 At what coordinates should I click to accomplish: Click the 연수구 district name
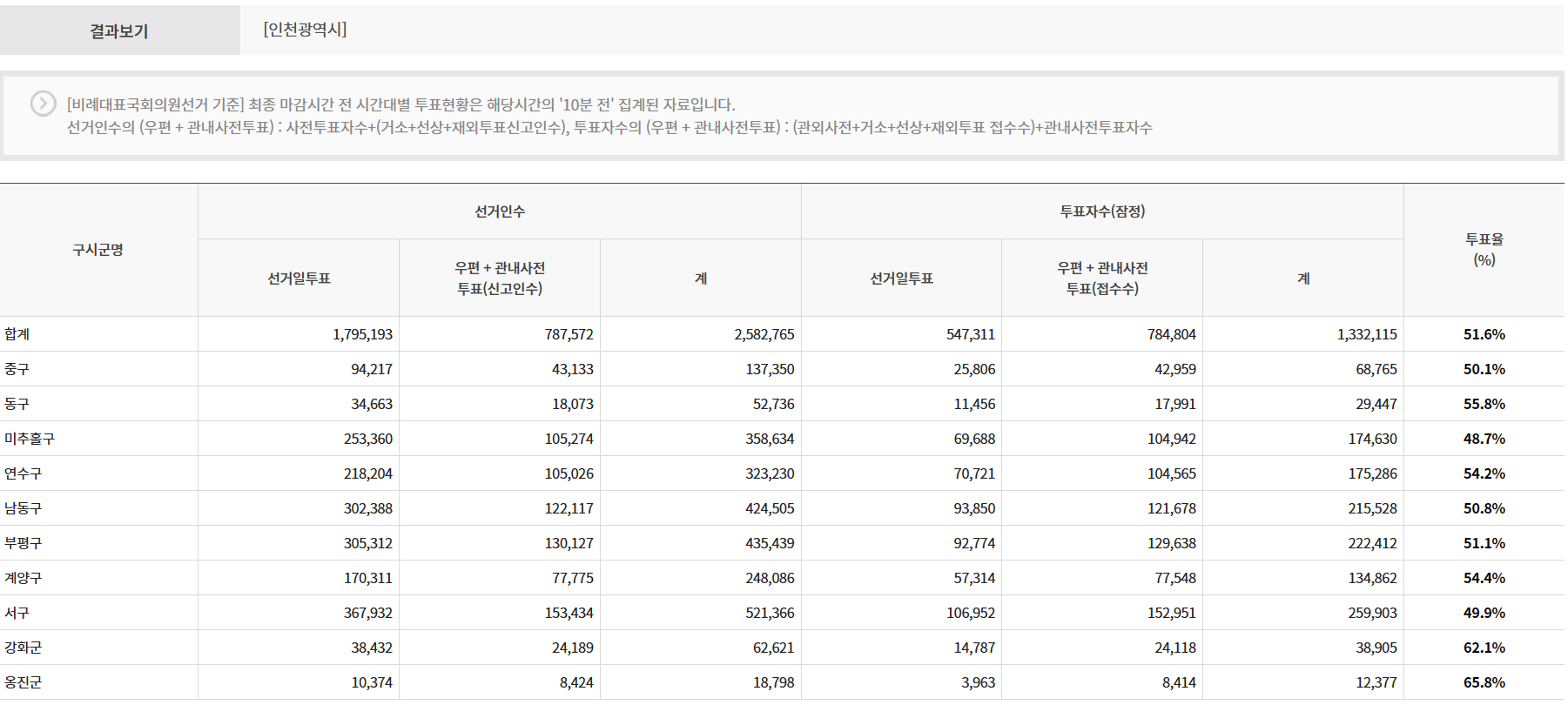(x=24, y=473)
